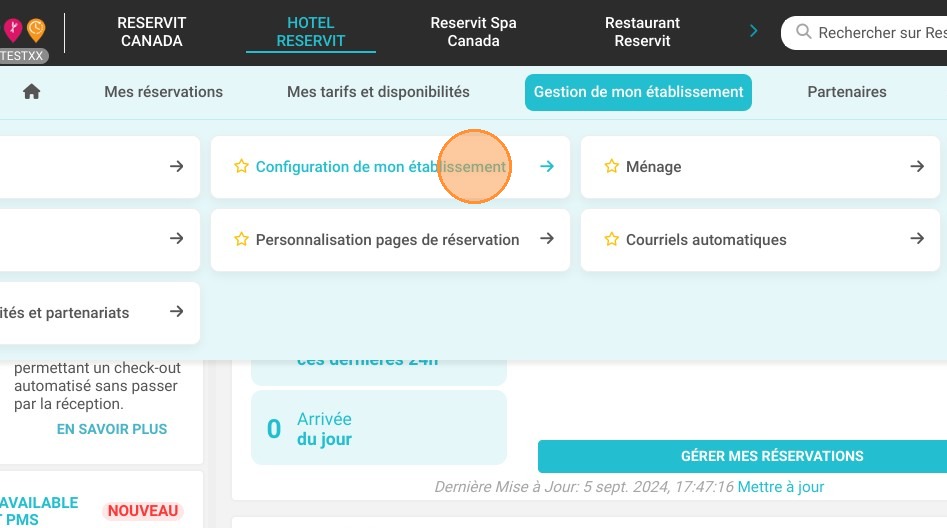Click the magnifier search icon
The image size is (947, 528).
[803, 31]
